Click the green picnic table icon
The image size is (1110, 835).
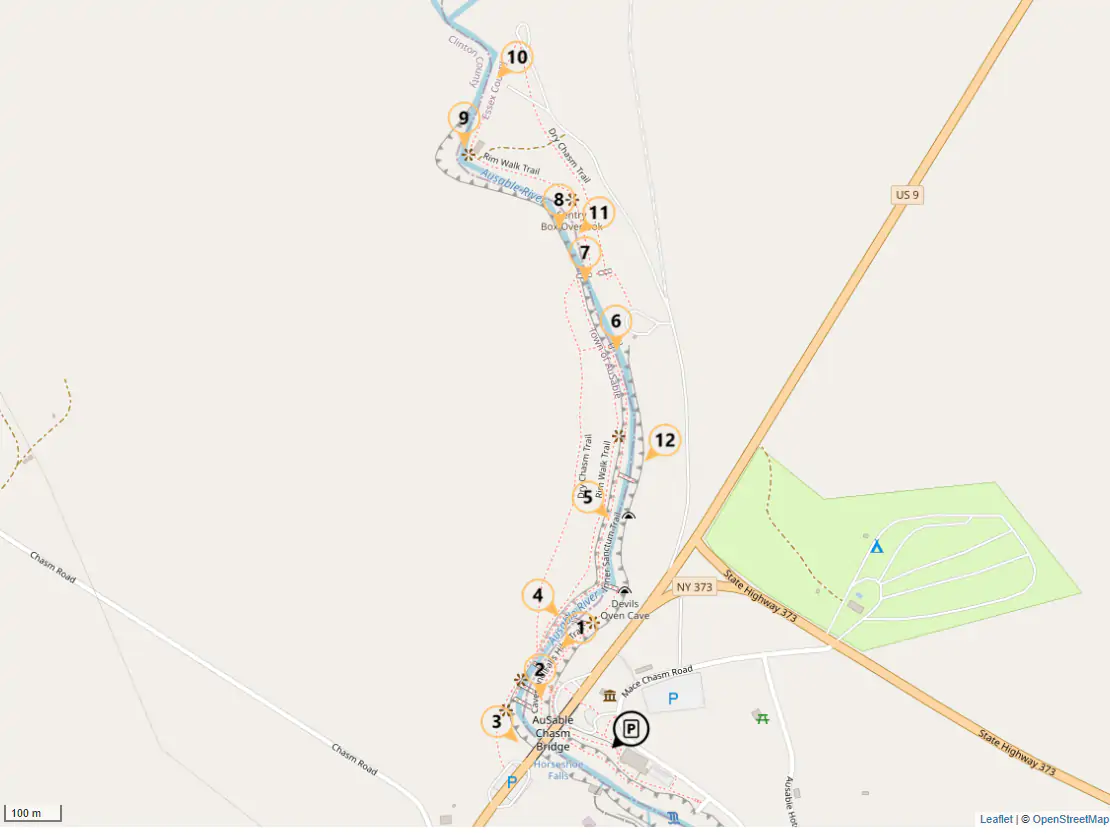[x=762, y=719]
